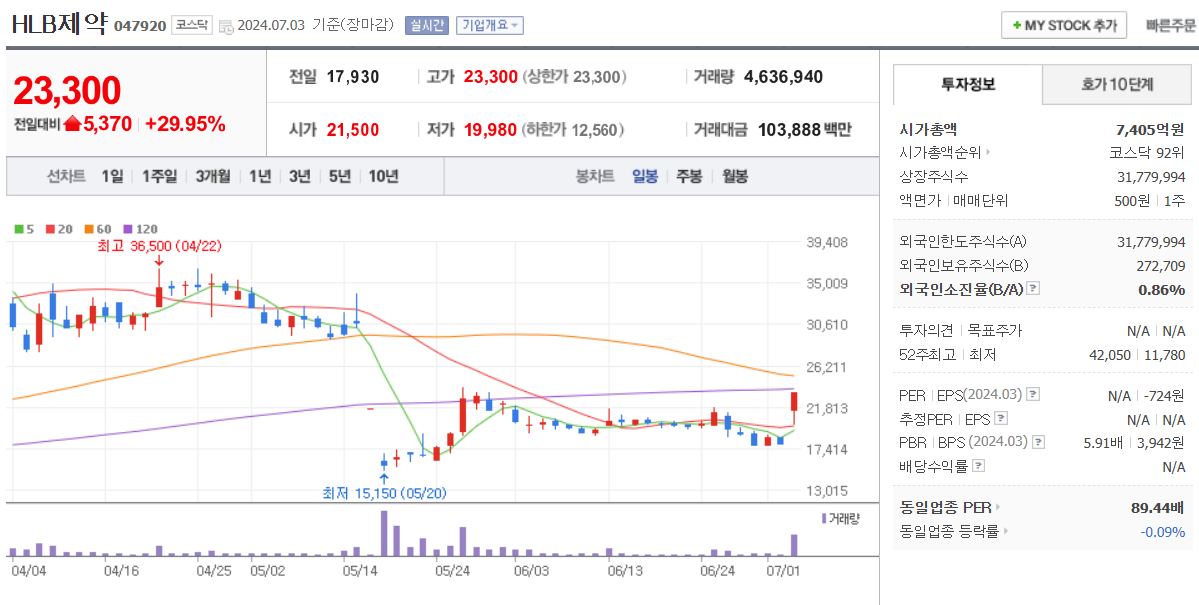Select the 주봉 candle chart

tap(689, 177)
